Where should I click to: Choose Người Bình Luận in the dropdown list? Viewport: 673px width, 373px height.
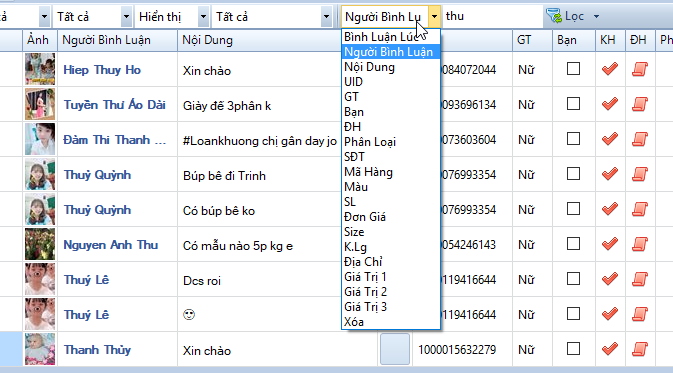click(391, 52)
